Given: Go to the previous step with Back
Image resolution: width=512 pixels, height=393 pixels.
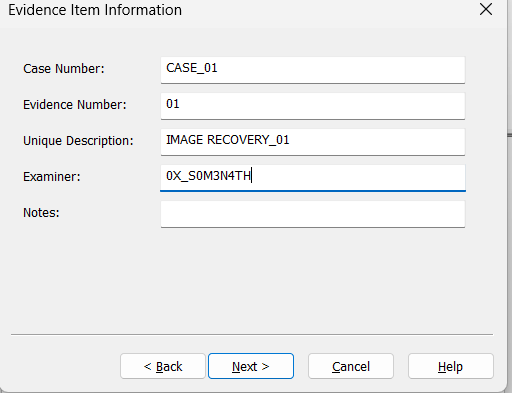Looking at the screenshot, I should click(x=163, y=366).
